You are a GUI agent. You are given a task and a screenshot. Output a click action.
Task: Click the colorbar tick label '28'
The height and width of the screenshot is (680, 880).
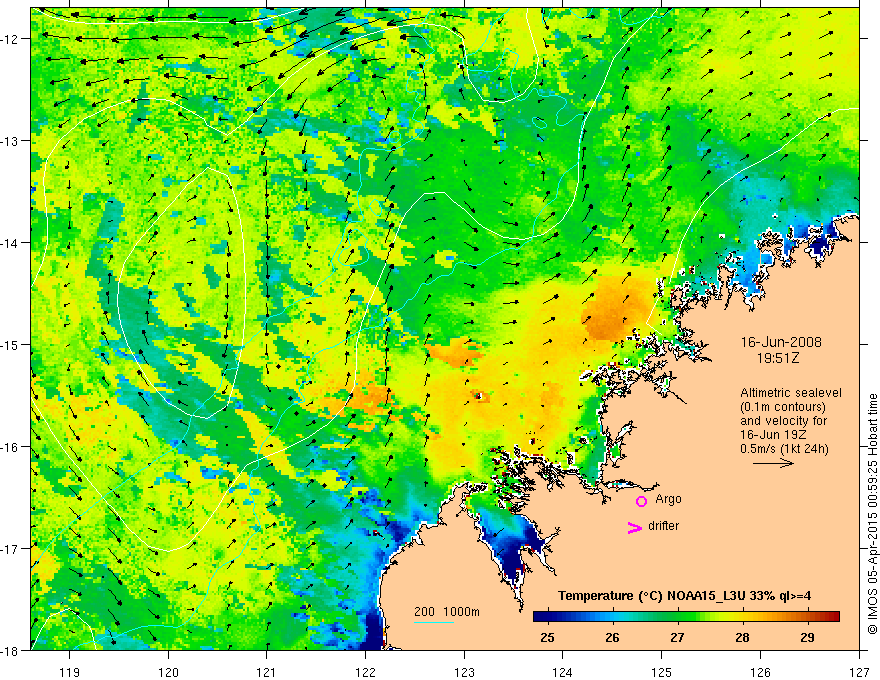tap(742, 637)
